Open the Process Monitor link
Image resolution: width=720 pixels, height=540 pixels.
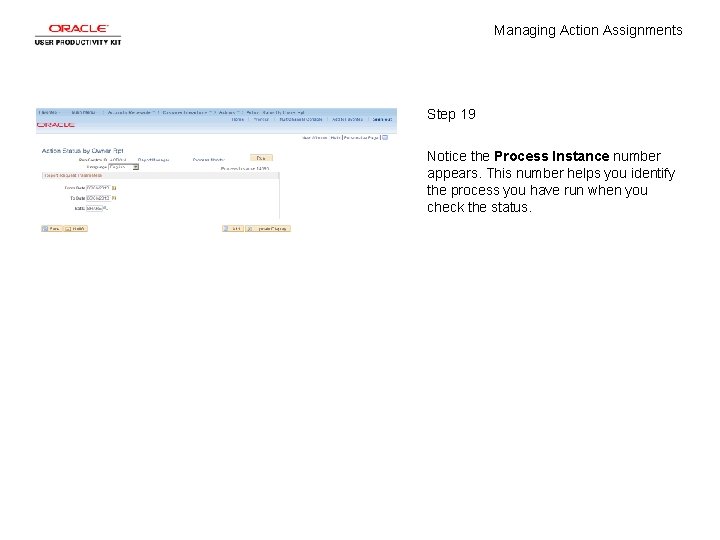point(208,160)
